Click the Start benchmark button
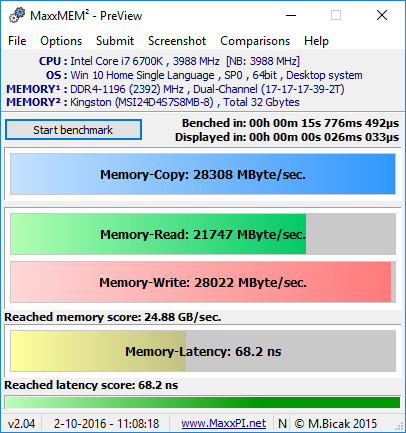The image size is (406, 433). pos(73,130)
